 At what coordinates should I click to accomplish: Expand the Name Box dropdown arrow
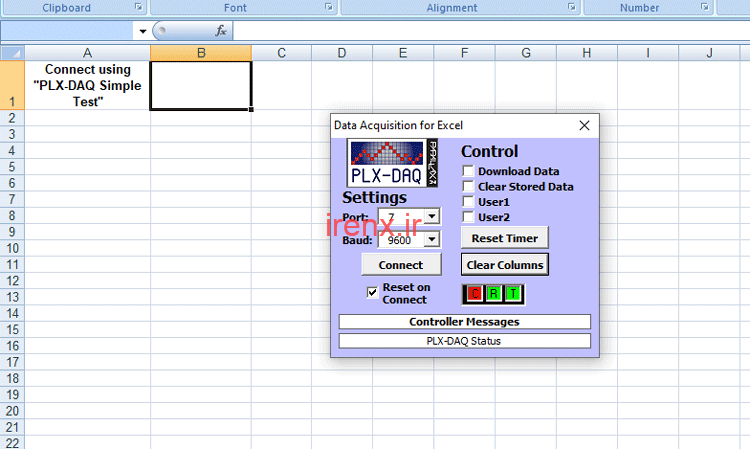click(142, 31)
